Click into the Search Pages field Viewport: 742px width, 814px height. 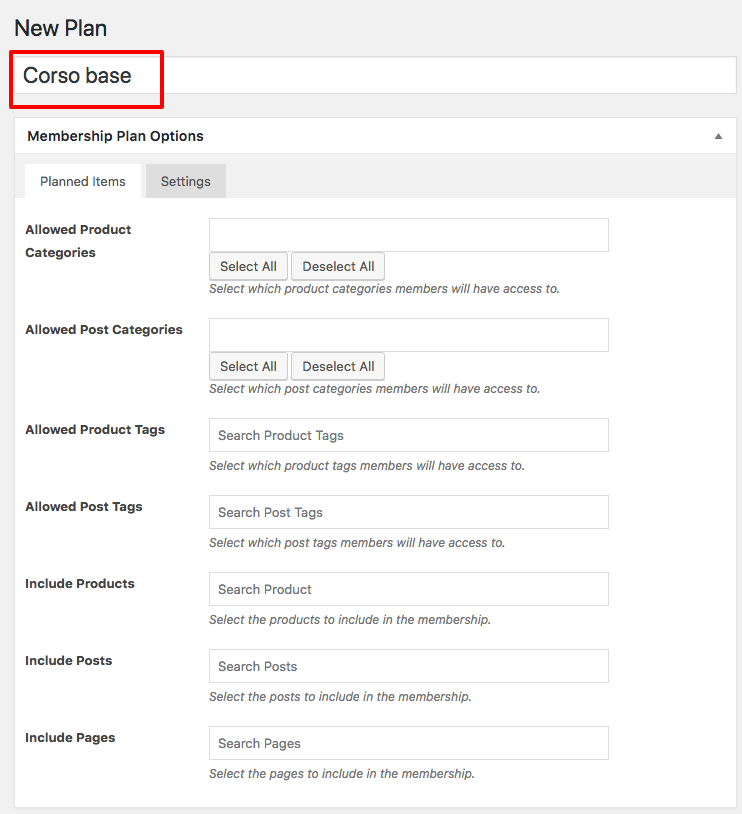coord(409,743)
